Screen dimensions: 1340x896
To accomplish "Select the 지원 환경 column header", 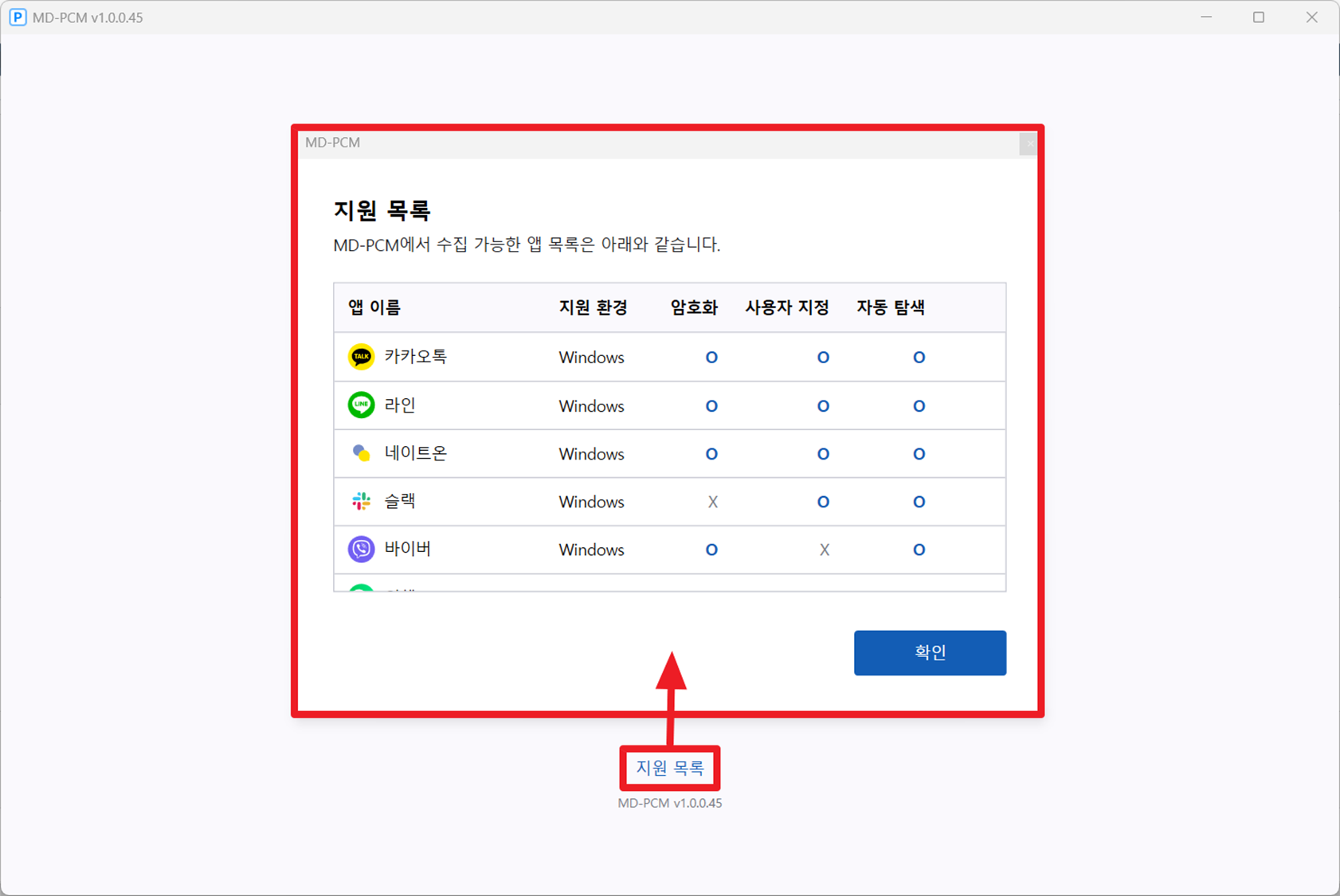I will coord(594,307).
